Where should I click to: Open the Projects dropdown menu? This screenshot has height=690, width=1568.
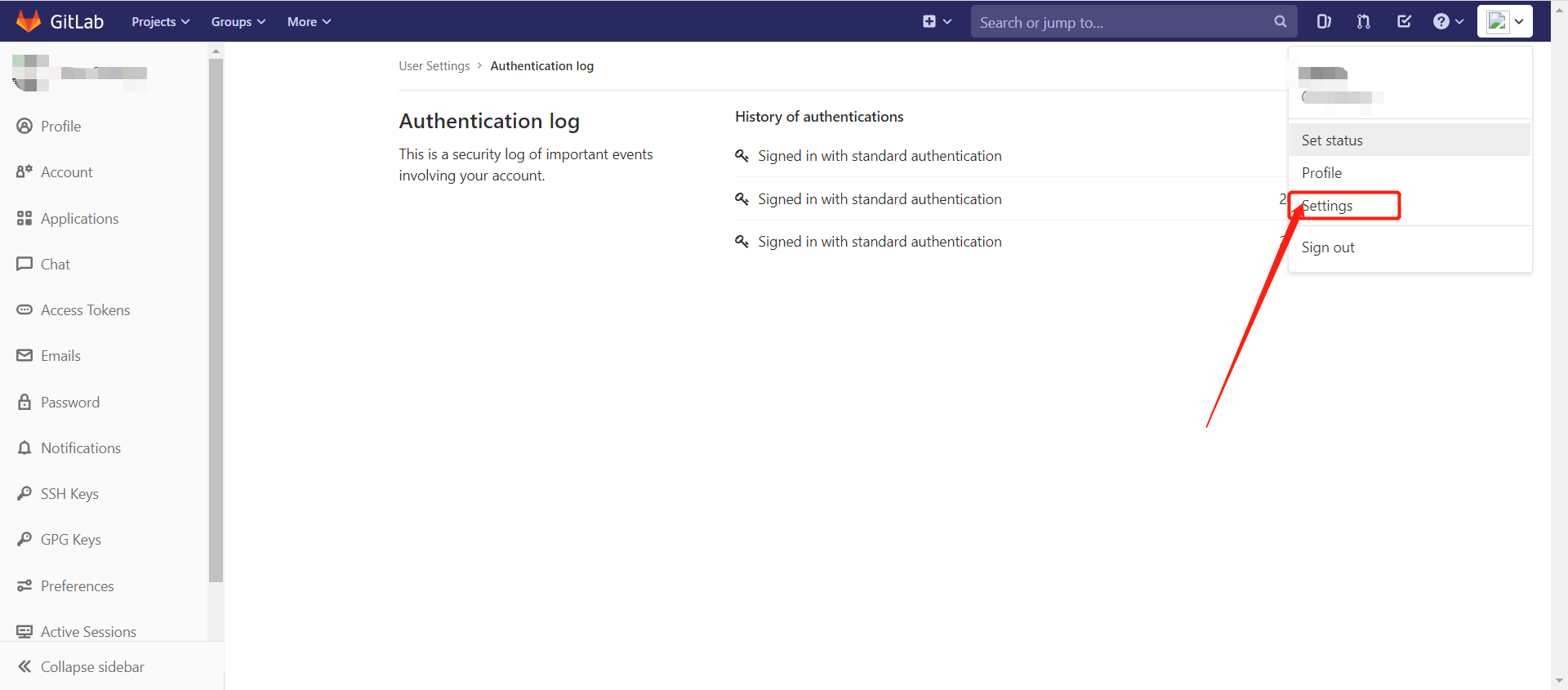(161, 22)
